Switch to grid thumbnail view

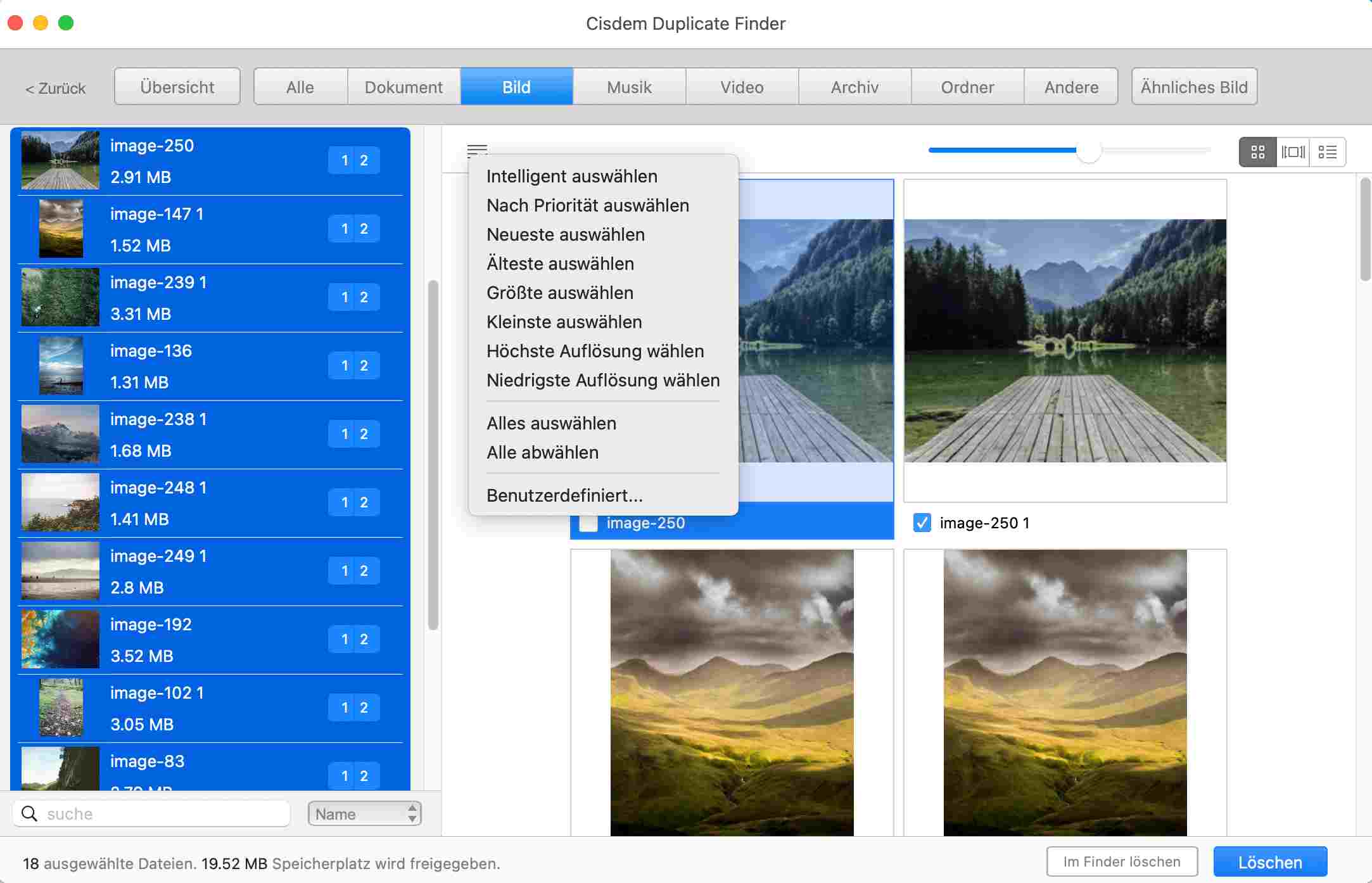coord(1257,152)
